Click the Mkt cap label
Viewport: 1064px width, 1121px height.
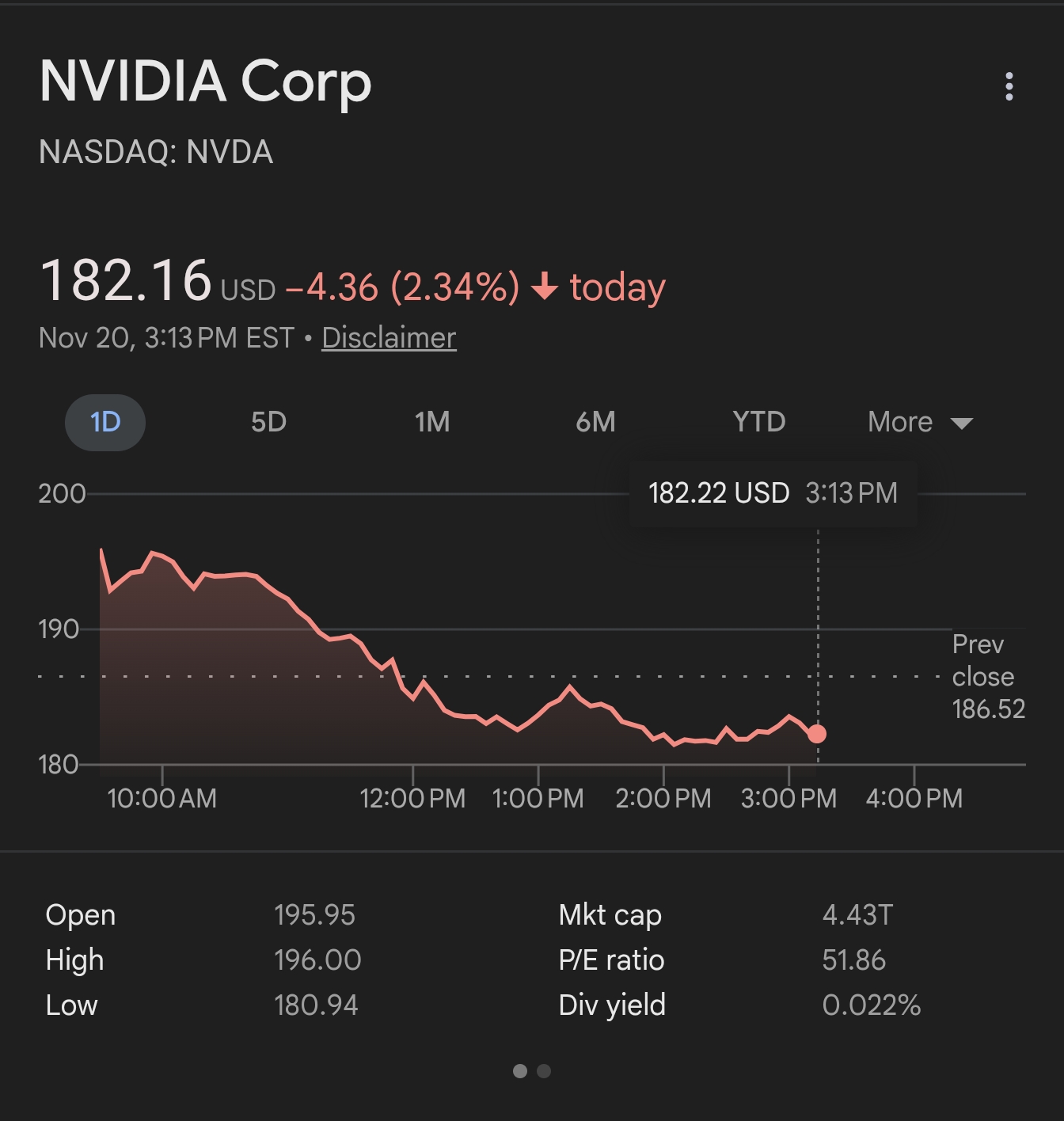610,915
